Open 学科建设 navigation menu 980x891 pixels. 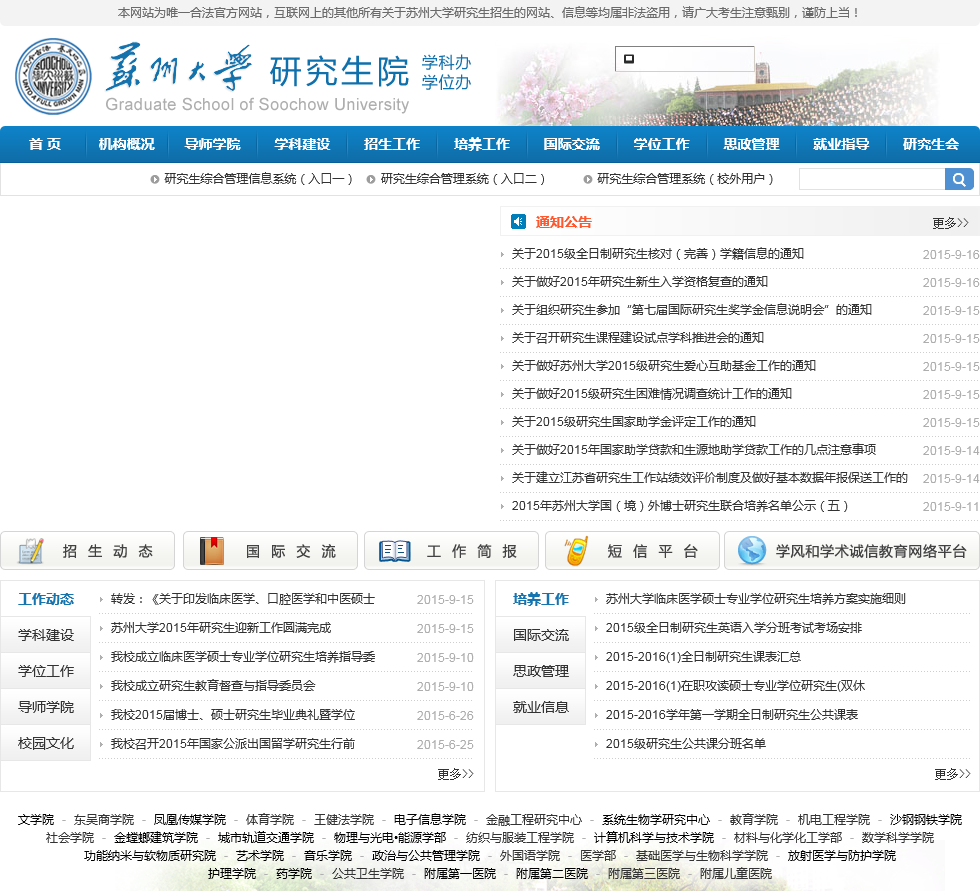302,144
